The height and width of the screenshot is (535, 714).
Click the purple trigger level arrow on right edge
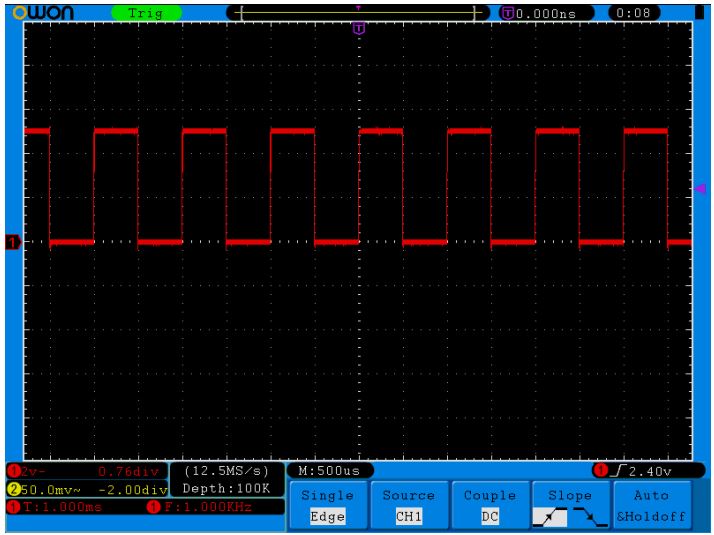click(700, 188)
